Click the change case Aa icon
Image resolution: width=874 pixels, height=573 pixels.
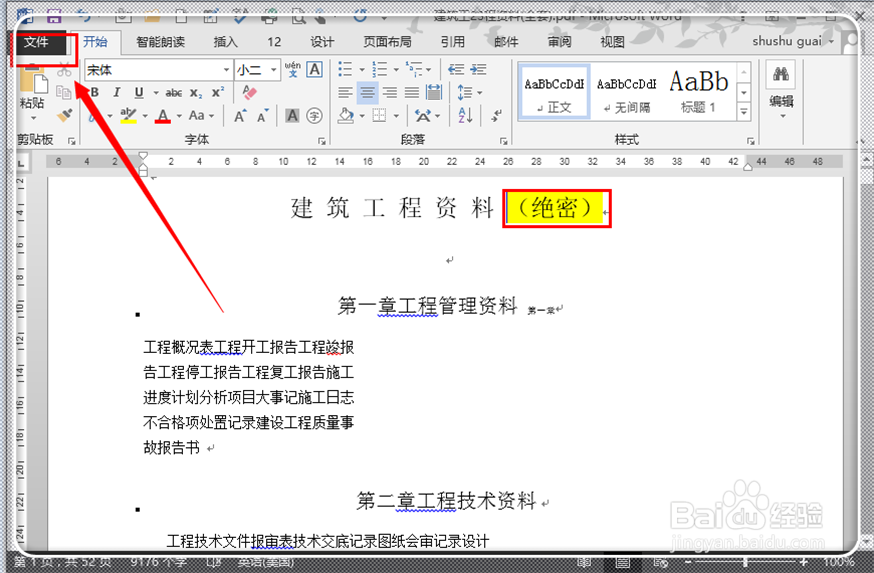point(197,115)
